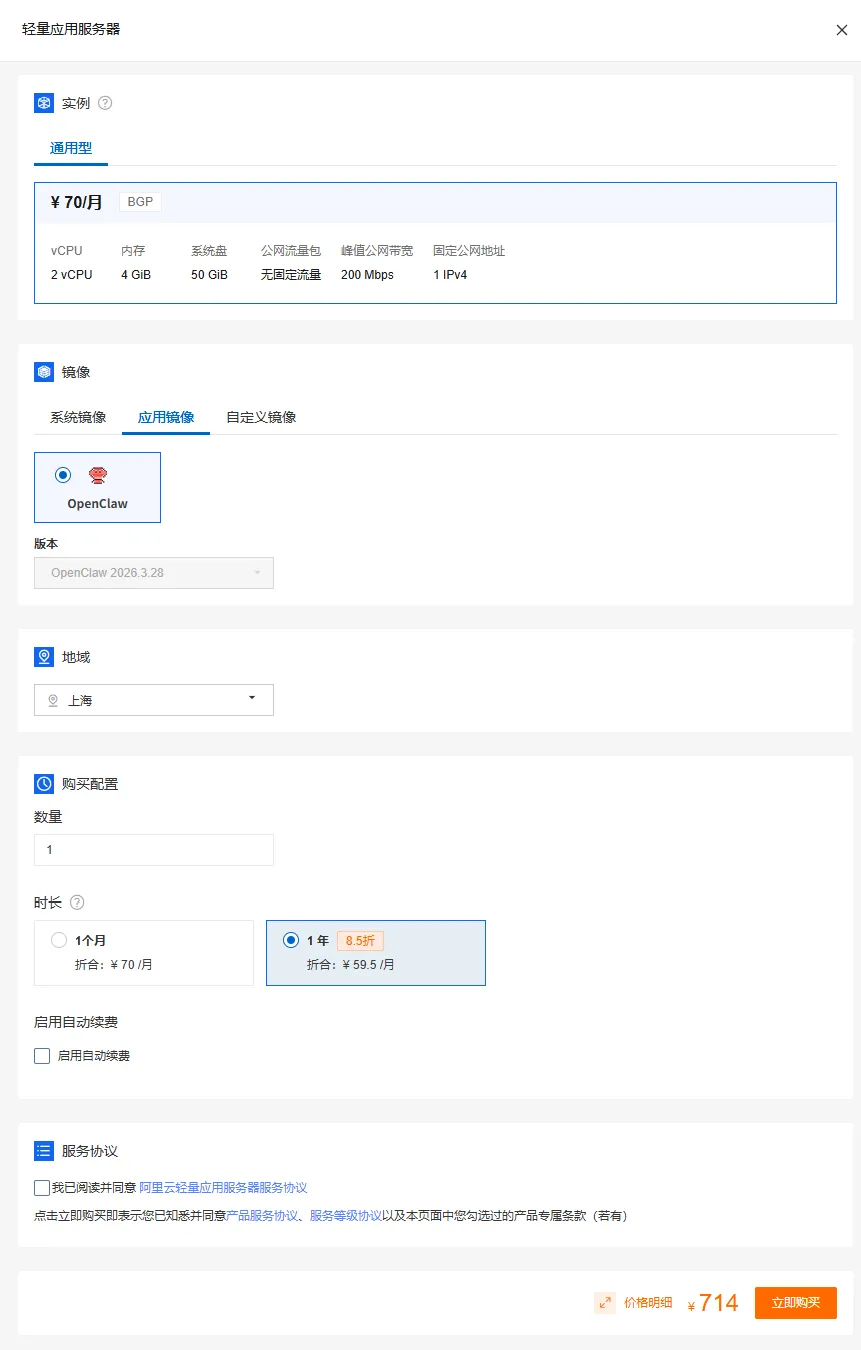The image size is (861, 1350).
Task: Open the 价格明细 price details
Action: click(x=648, y=1303)
